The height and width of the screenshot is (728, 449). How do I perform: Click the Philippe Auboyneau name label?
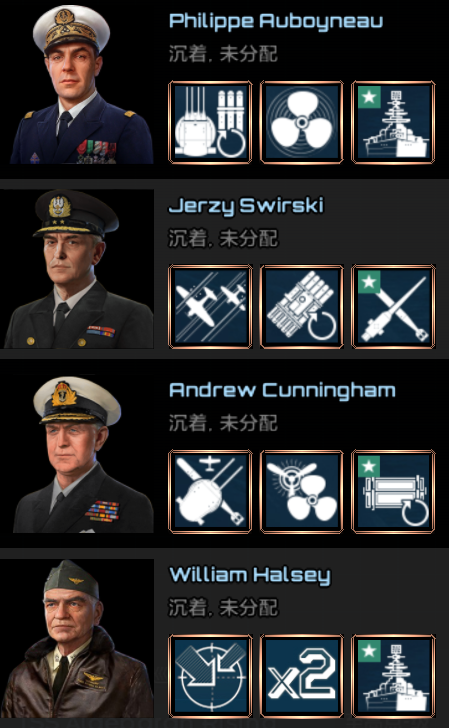coord(276,22)
